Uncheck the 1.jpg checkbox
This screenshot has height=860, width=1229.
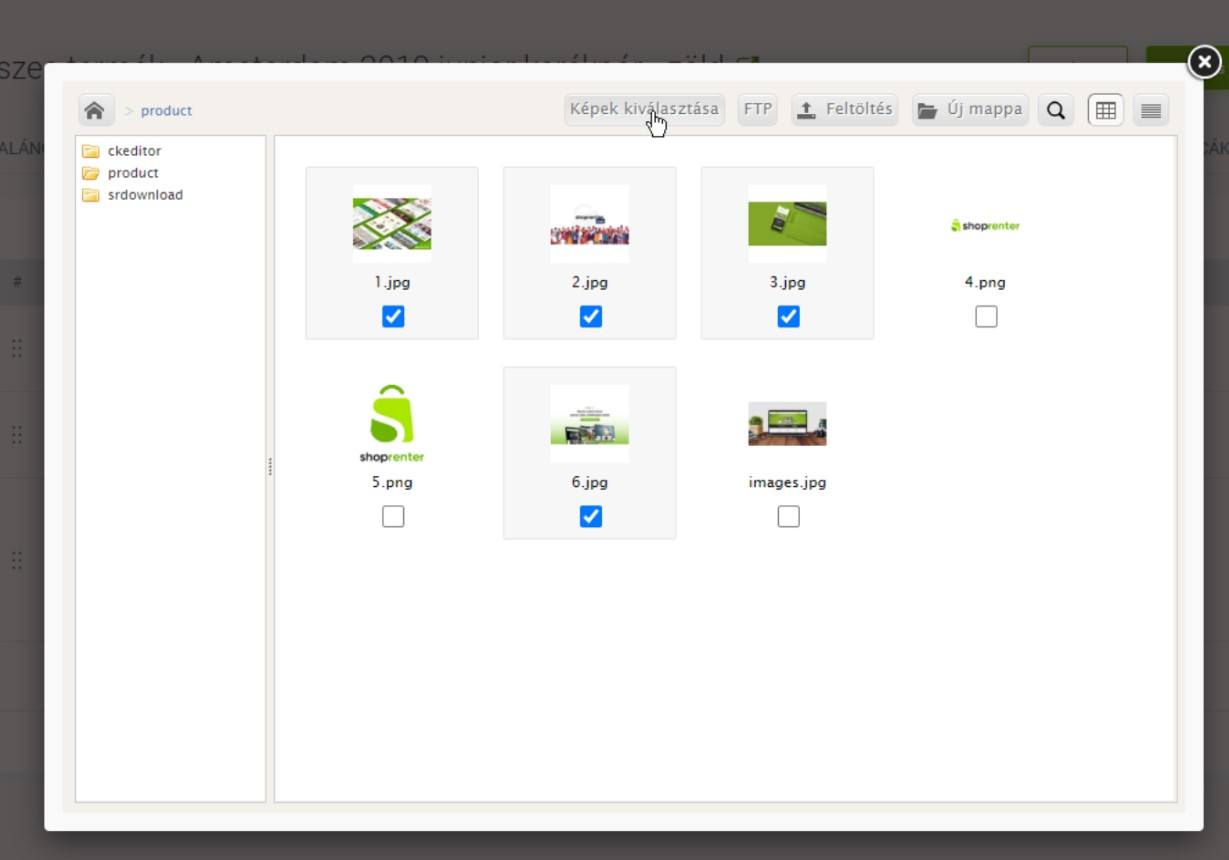click(393, 317)
